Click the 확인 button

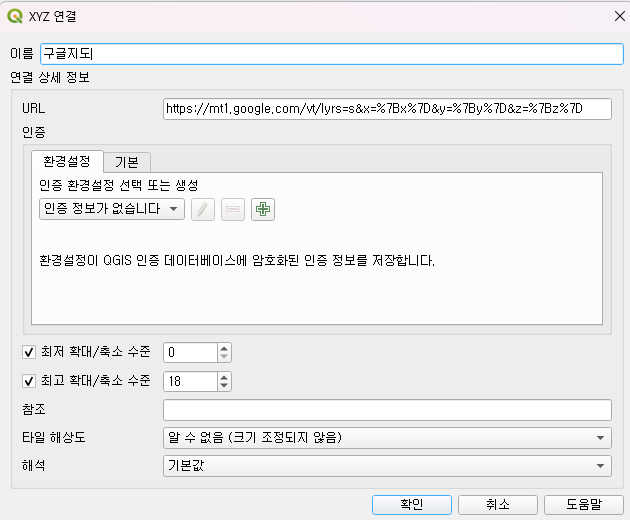pyautogui.click(x=412, y=504)
